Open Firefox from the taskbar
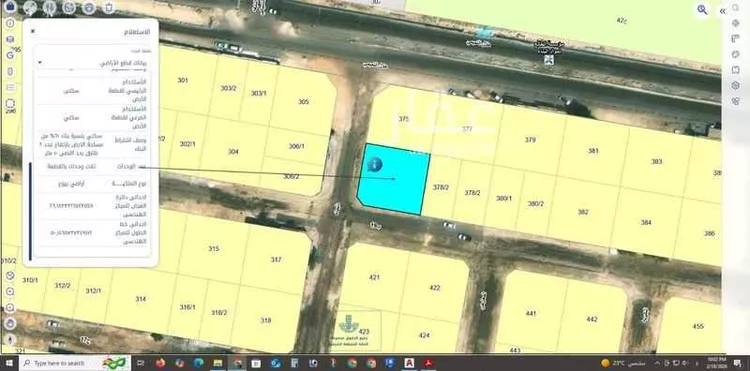This screenshot has height=371, width=750. coord(160,363)
